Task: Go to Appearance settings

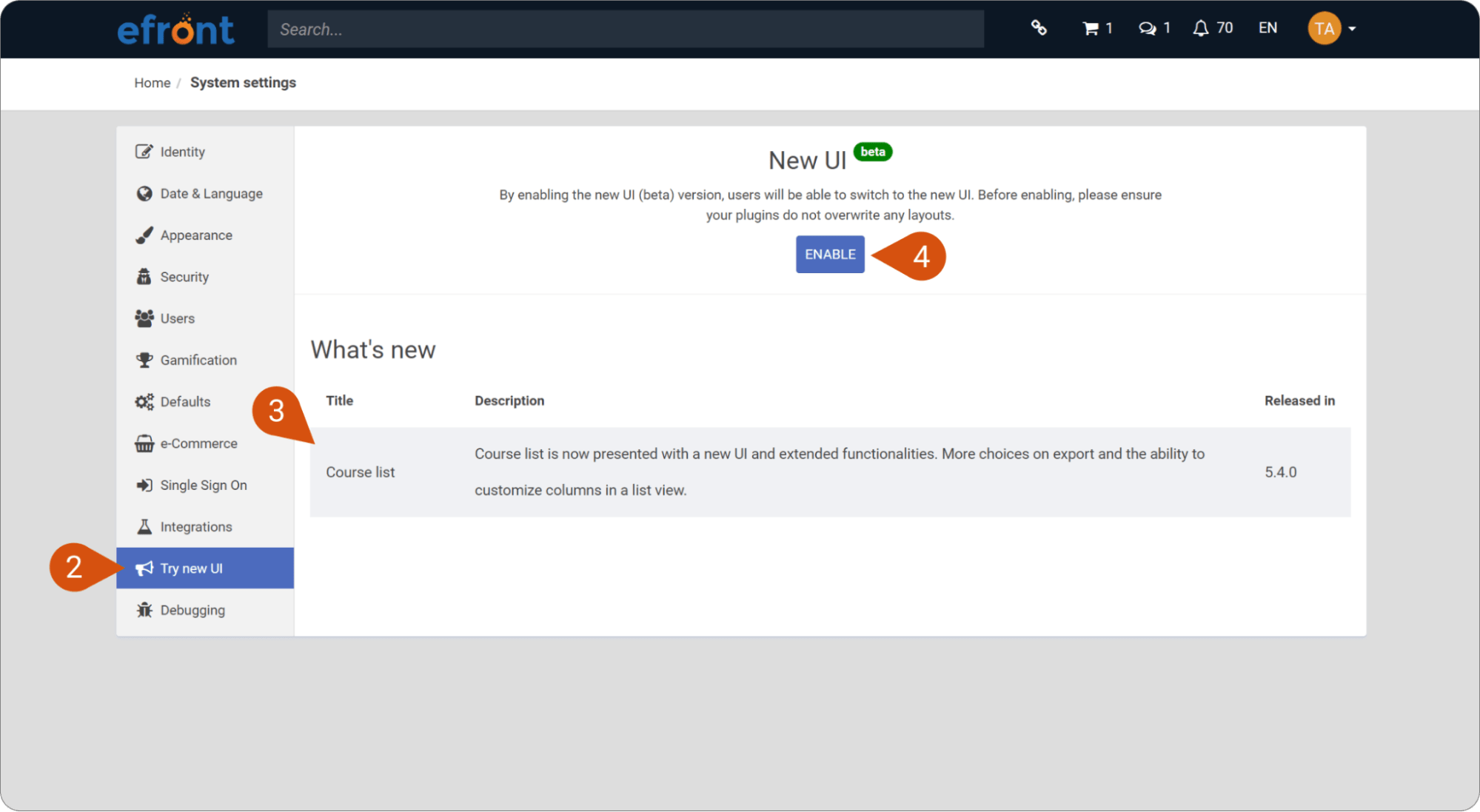Action: click(x=196, y=235)
